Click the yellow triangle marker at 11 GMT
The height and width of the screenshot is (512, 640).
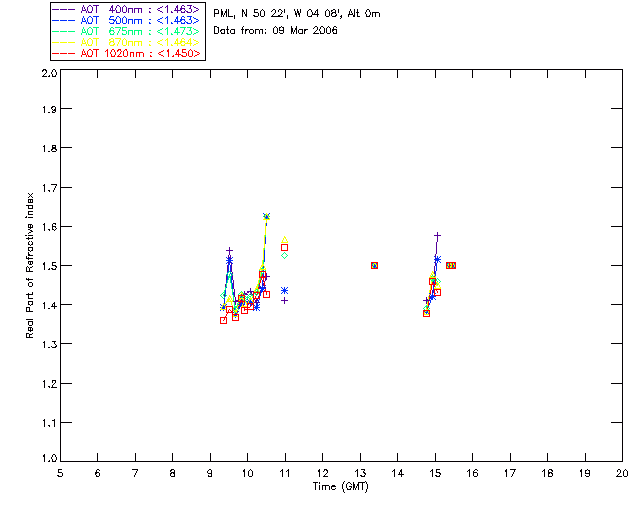click(x=284, y=240)
